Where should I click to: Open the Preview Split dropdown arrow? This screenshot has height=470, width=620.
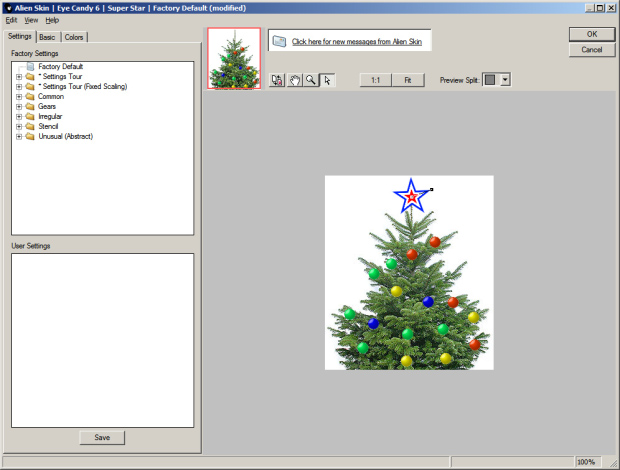click(x=505, y=80)
